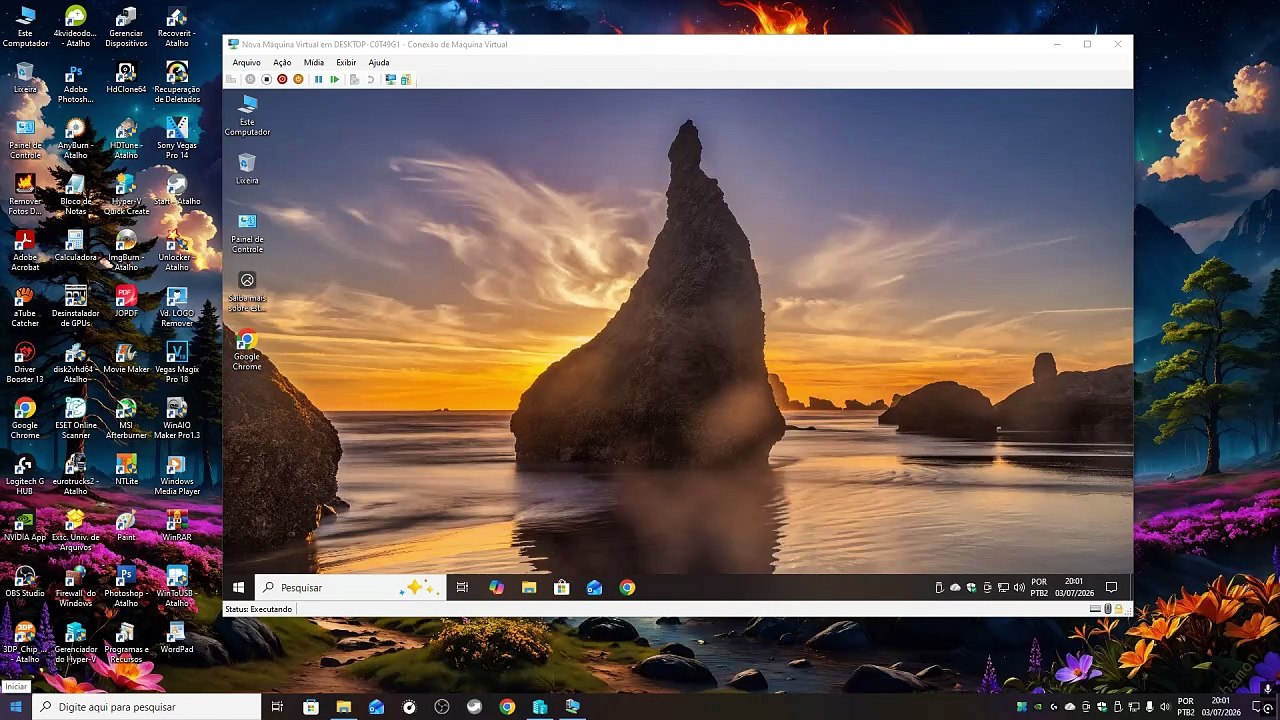Open the Ação menu
The height and width of the screenshot is (720, 1280).
[x=282, y=62]
